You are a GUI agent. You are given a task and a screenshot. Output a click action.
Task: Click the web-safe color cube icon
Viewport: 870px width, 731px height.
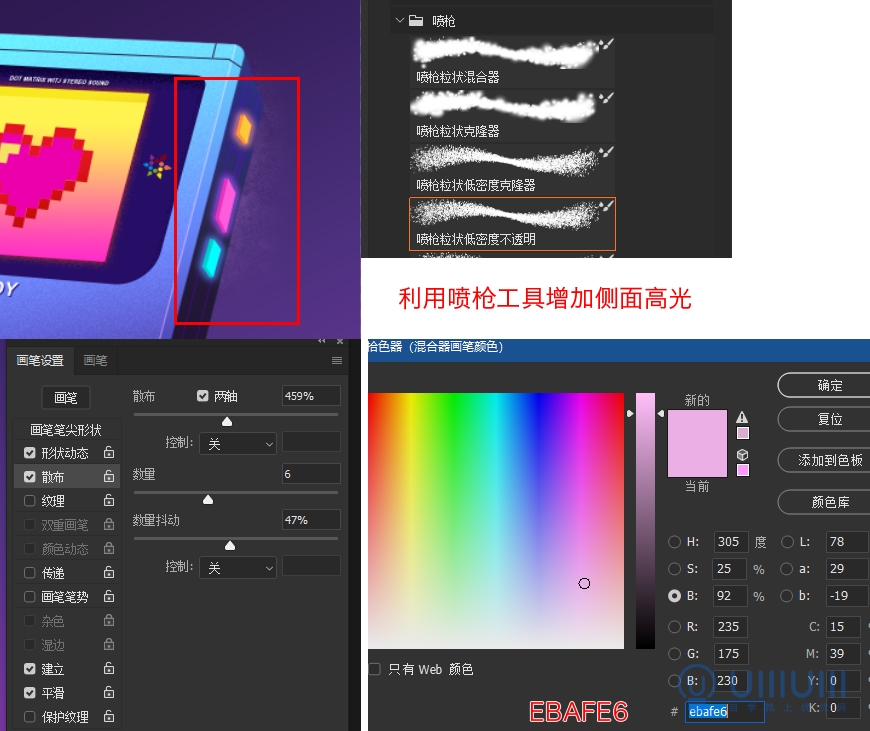[x=742, y=455]
